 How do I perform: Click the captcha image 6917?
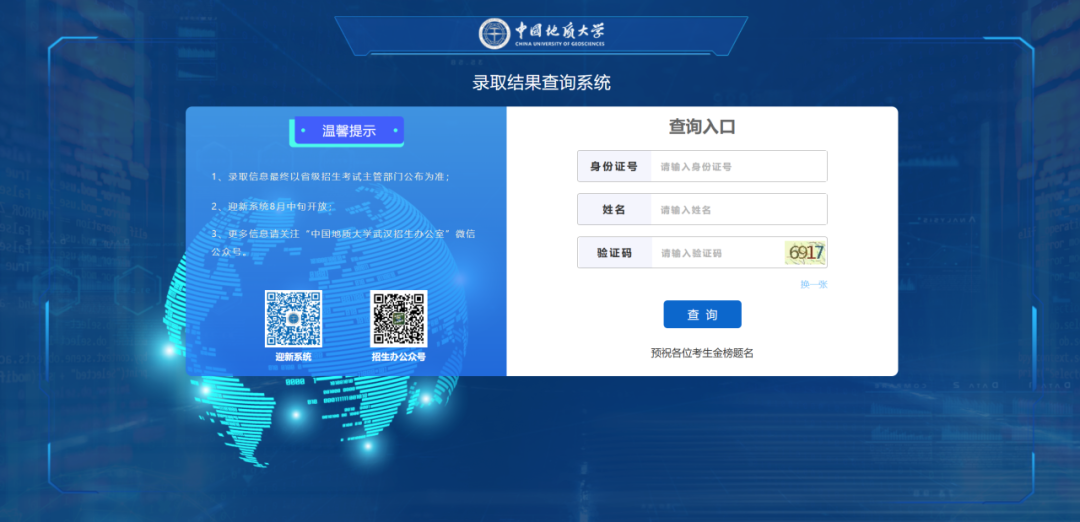(805, 253)
